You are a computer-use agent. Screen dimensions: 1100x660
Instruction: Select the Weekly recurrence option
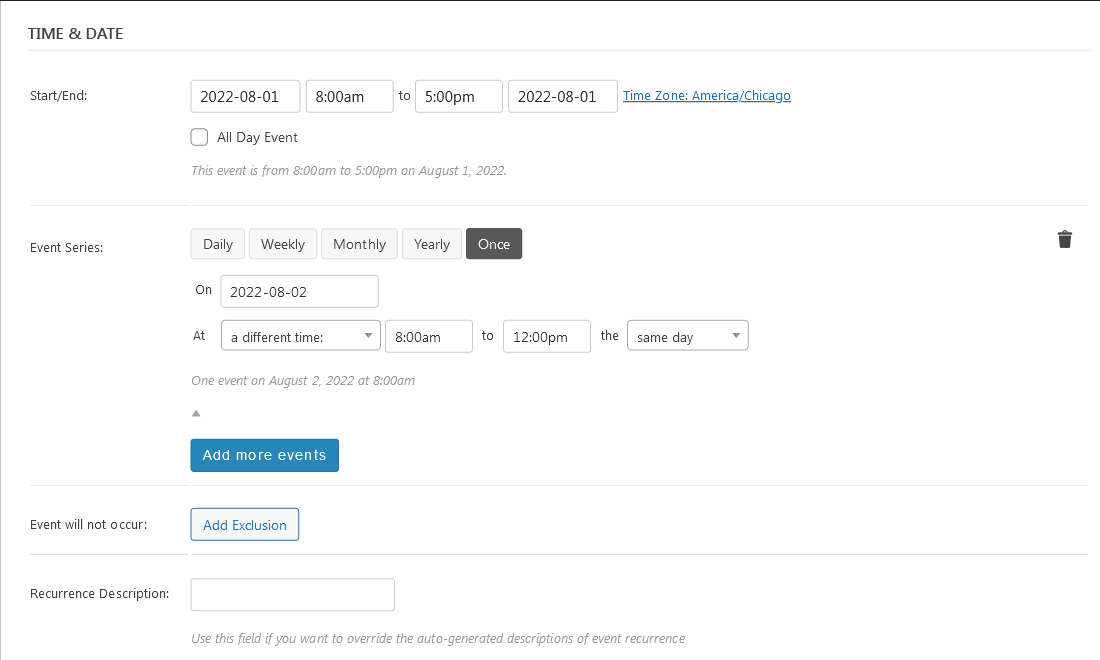tap(283, 244)
